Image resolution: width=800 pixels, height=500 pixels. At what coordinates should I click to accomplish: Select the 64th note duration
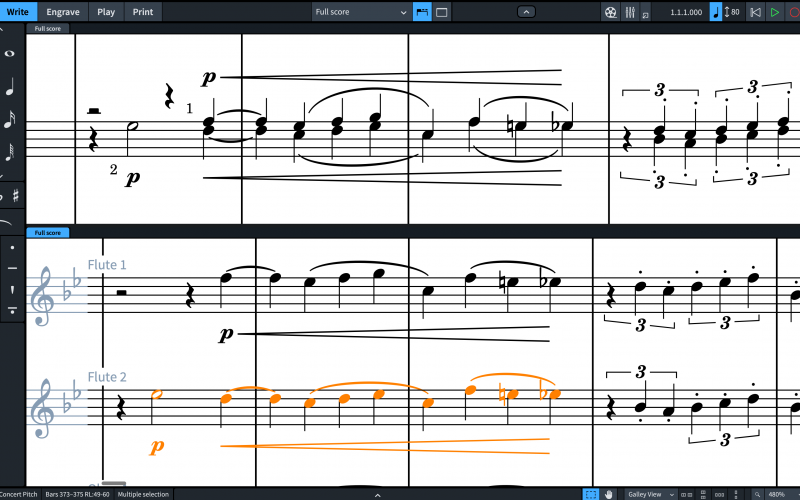10,152
